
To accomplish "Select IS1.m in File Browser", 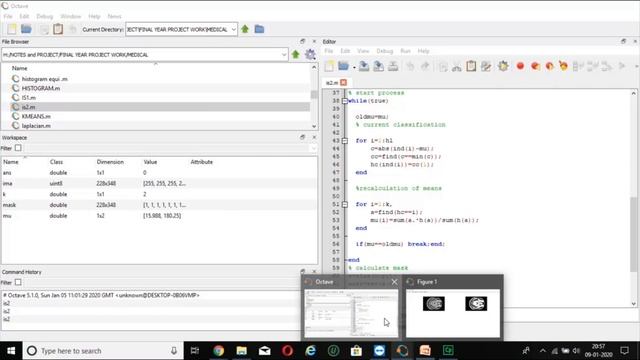I will coord(29,98).
